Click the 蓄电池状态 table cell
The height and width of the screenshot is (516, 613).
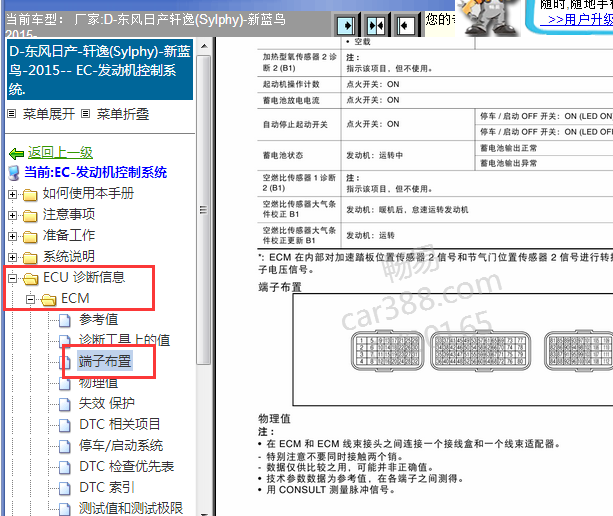point(299,155)
